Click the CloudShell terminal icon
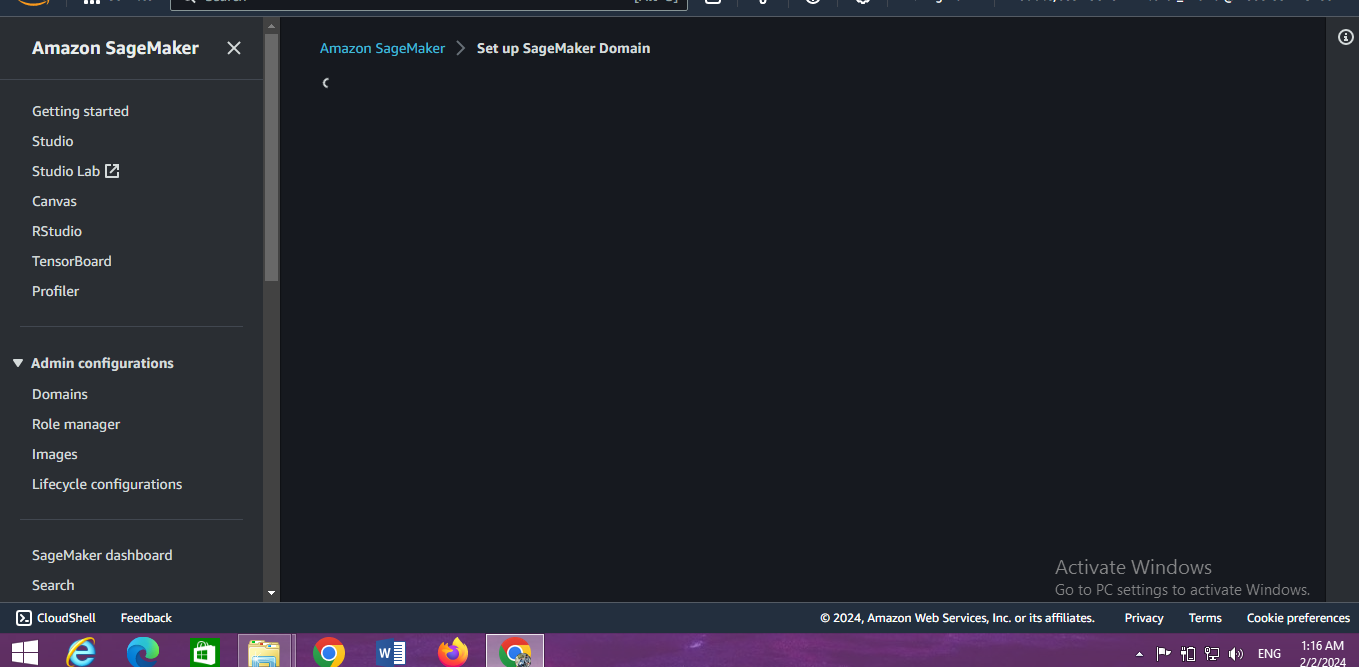 [24, 618]
